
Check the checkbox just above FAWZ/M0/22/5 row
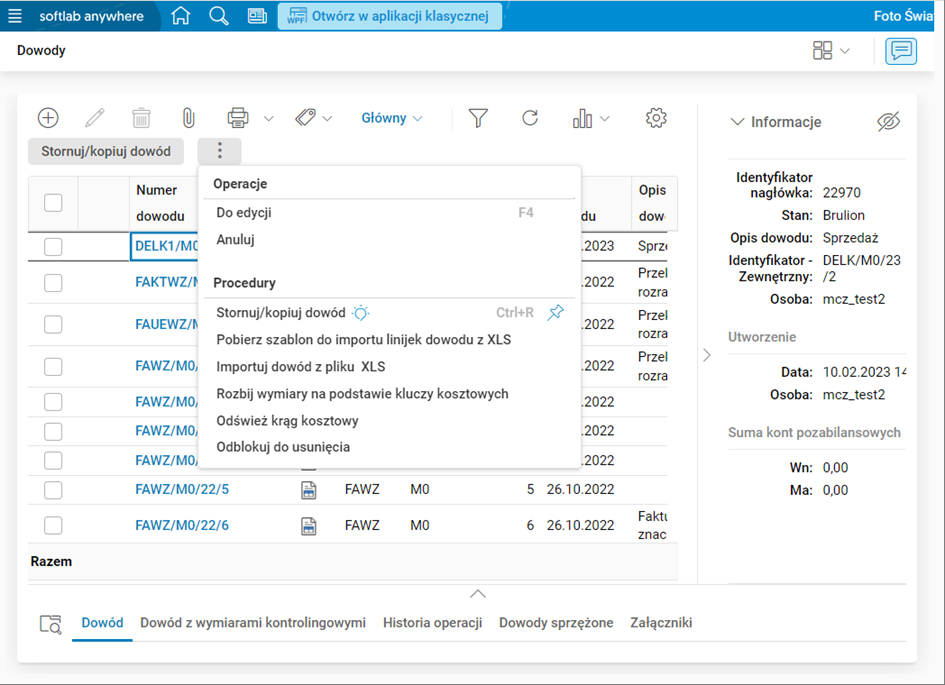point(53,461)
